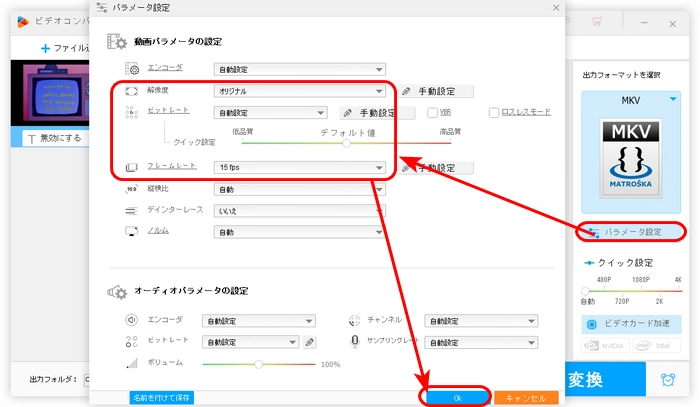Enable the VBR checkbox
The image size is (700, 407).
tap(432, 113)
